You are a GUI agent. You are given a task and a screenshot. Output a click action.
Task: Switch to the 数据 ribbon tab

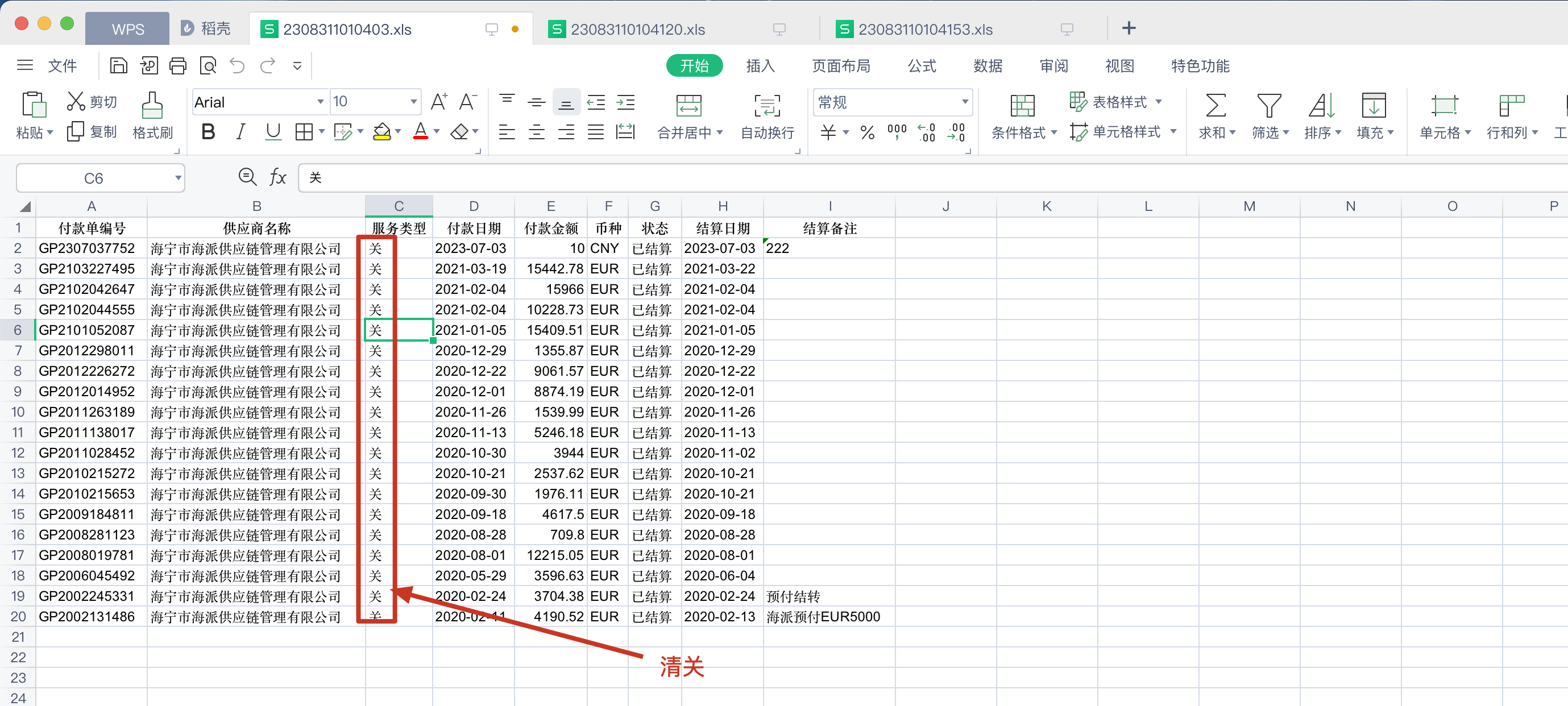click(x=988, y=65)
